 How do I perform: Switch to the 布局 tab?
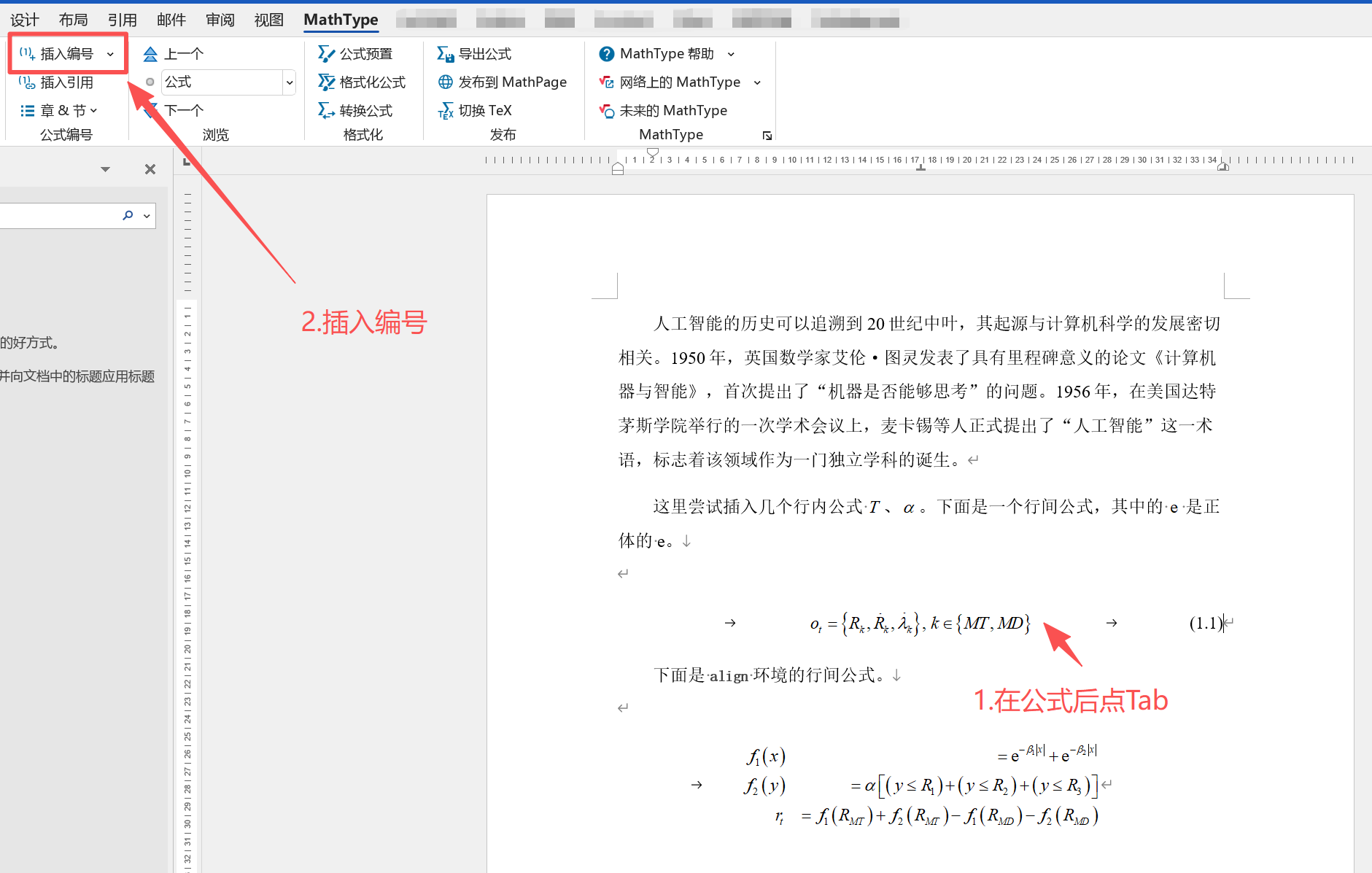(73, 20)
